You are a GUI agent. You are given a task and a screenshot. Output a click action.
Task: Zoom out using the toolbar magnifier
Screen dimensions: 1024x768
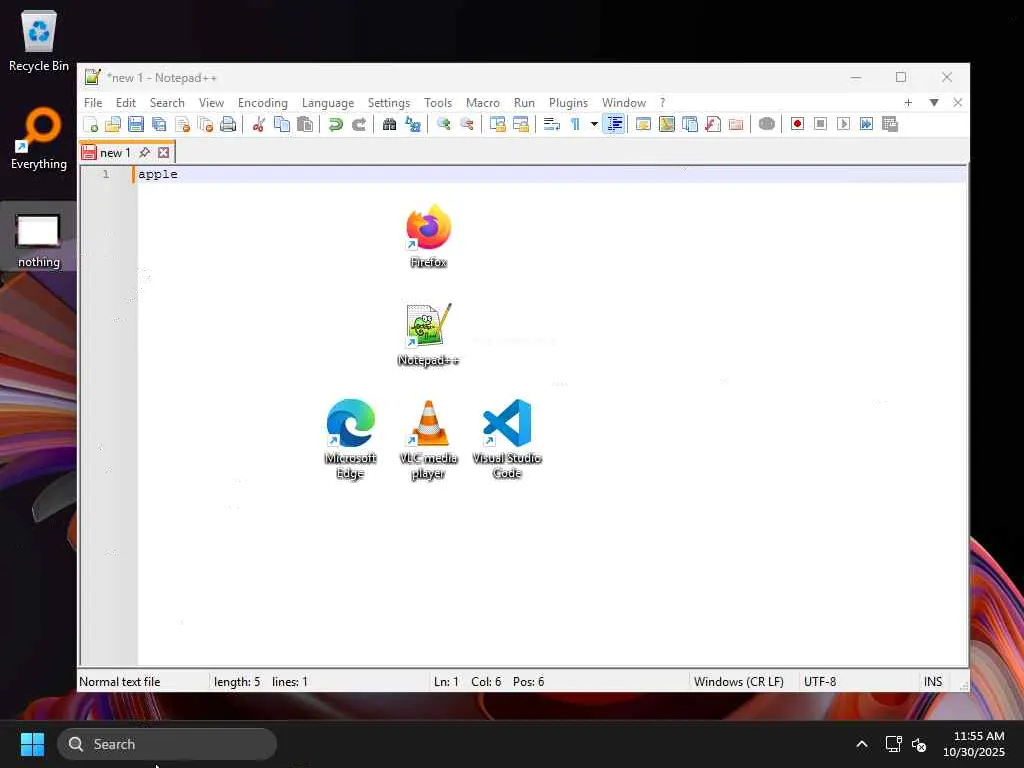(466, 124)
